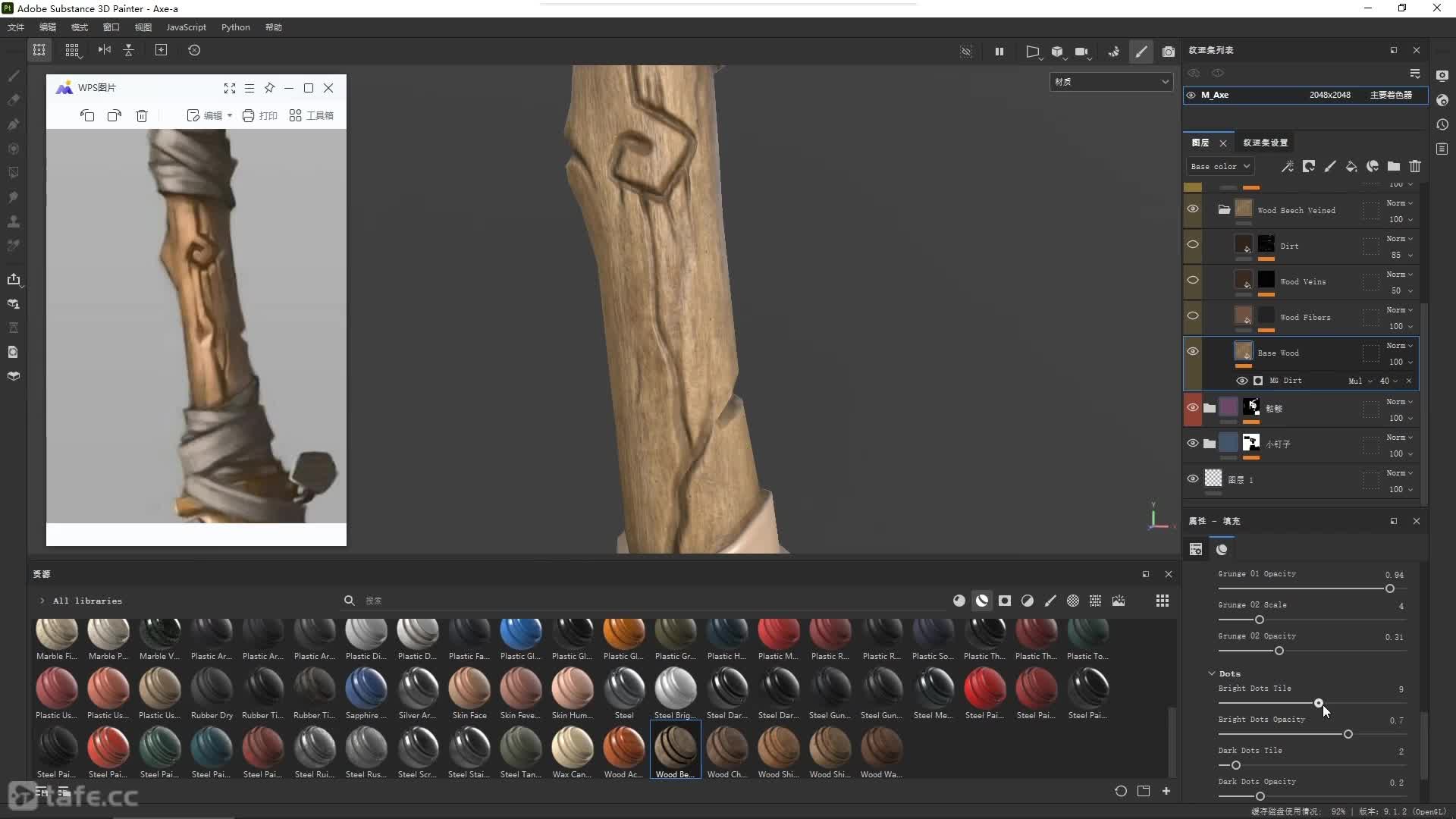
Task: Click the Iray render croissant icon
Action: point(1113,52)
